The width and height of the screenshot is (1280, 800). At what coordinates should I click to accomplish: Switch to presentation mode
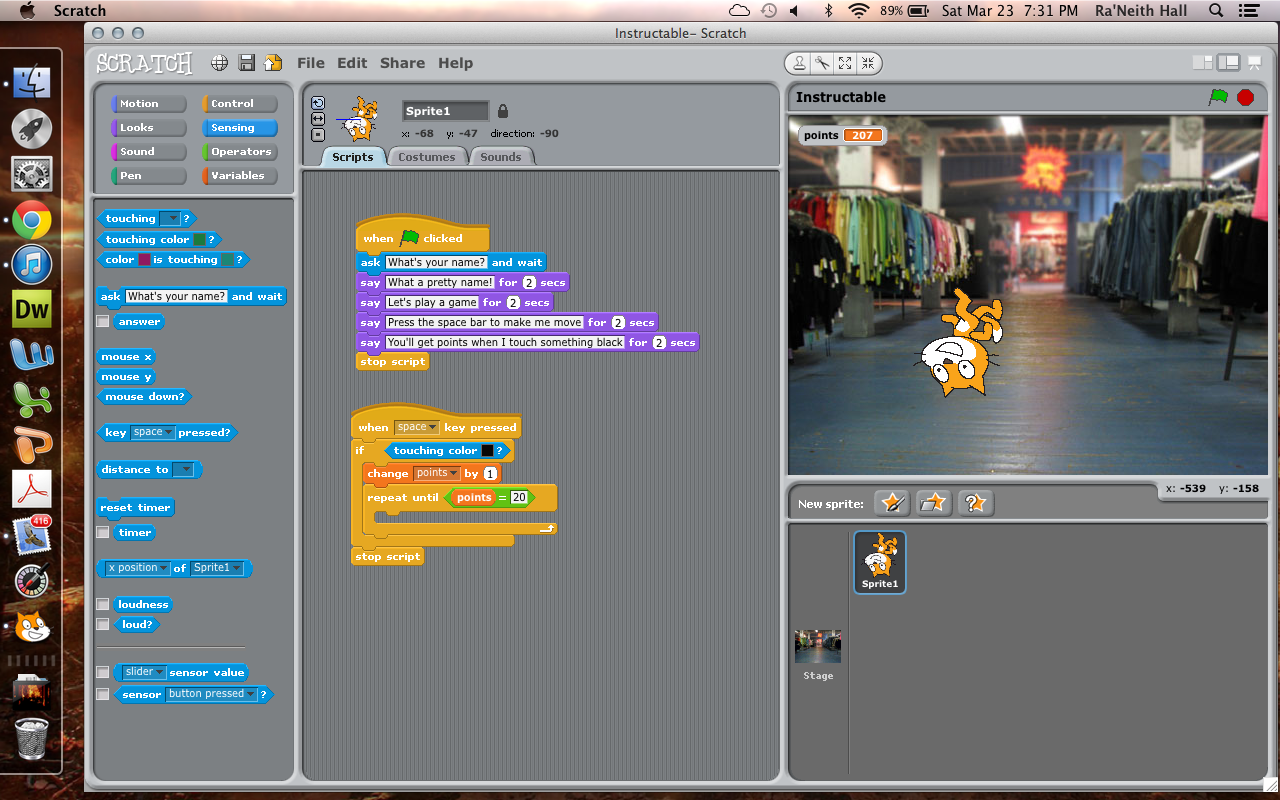coord(1254,63)
